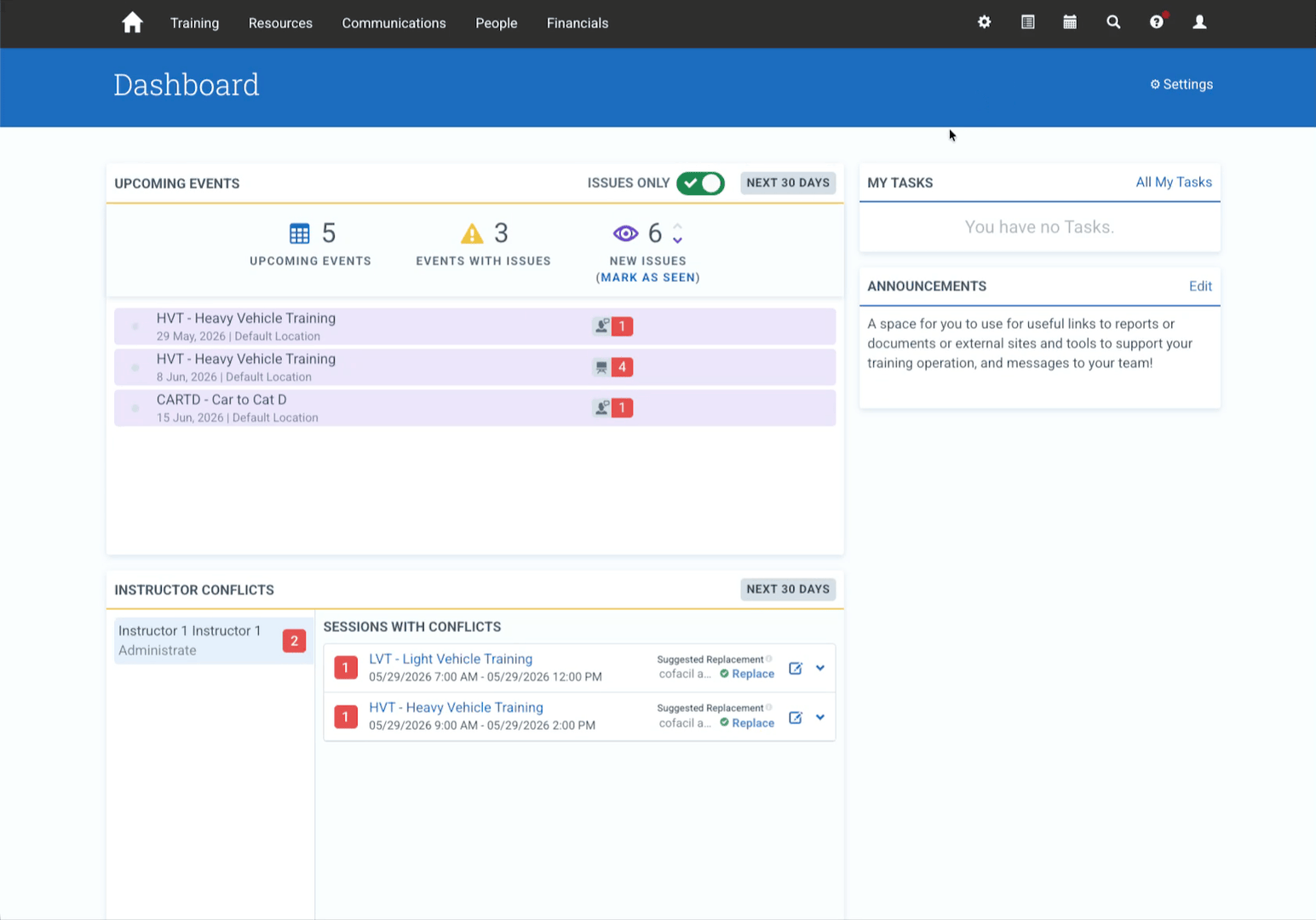Click edit icon for LVT conflict session
Screen dimensions: 1316x920
click(x=796, y=669)
